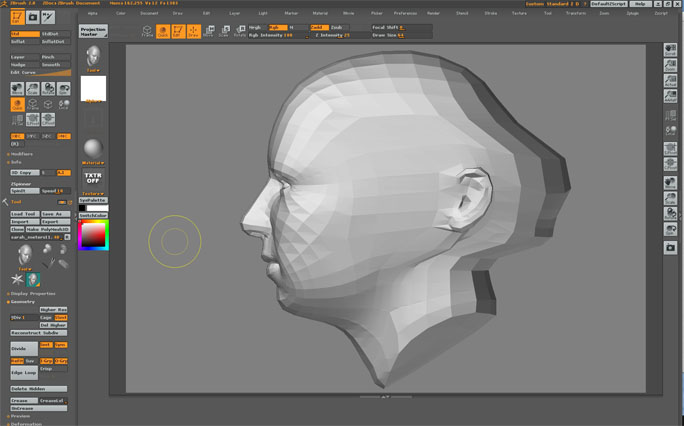Select the Move icon in top shelf
Viewport: 684px width, 426px height.
click(209, 31)
